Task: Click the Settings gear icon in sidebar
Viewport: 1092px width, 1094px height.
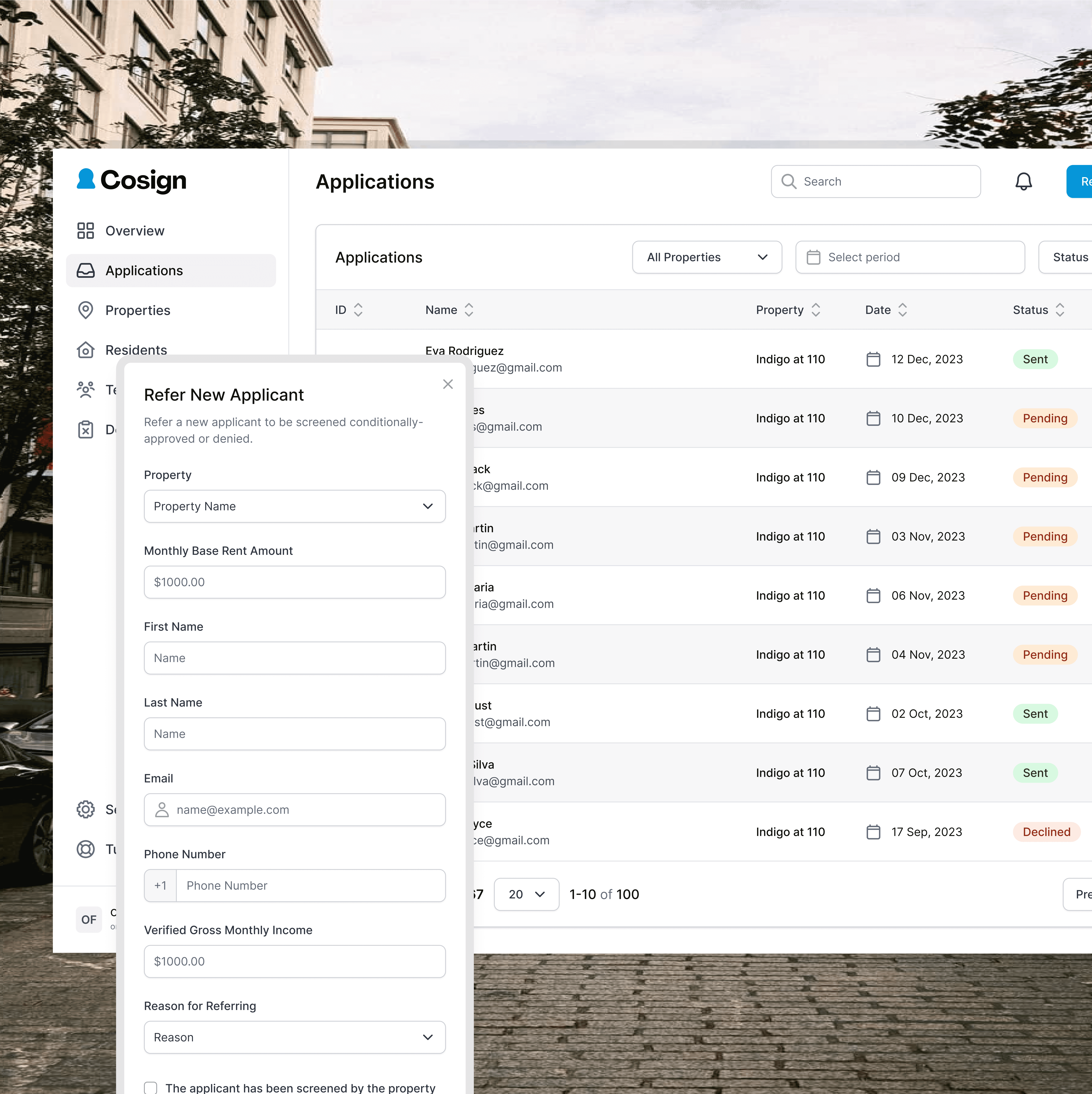Action: point(85,809)
